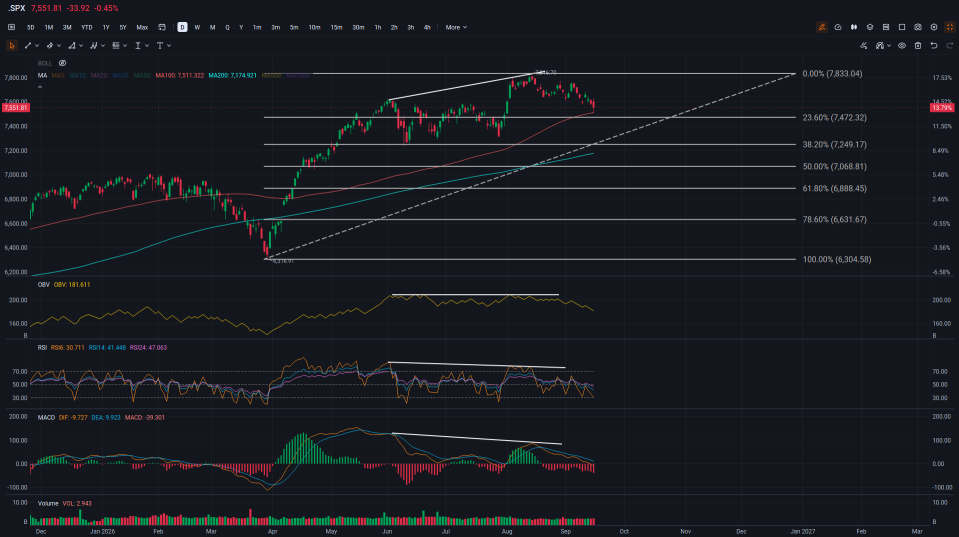The height and width of the screenshot is (537, 959).
Task: Expand the Fibonacci tool options arrow
Action: point(125,46)
